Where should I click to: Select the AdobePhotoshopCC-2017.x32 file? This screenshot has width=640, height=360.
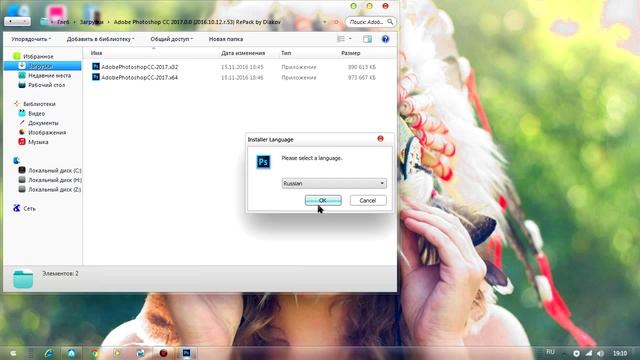(x=140, y=67)
